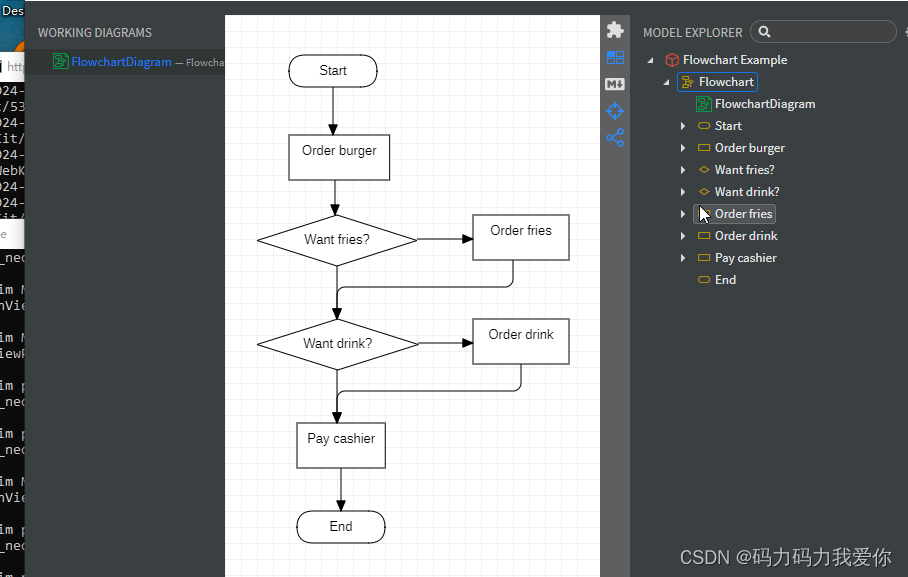908x577 pixels.
Task: Expand the Want drink? tree node
Action: point(683,192)
